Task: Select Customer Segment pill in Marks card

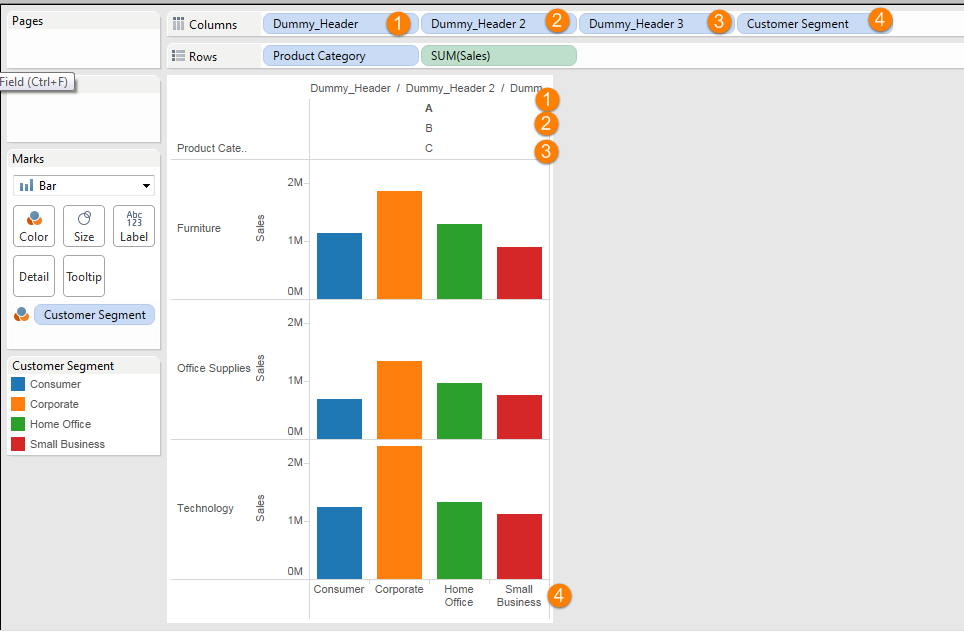Action: point(94,315)
